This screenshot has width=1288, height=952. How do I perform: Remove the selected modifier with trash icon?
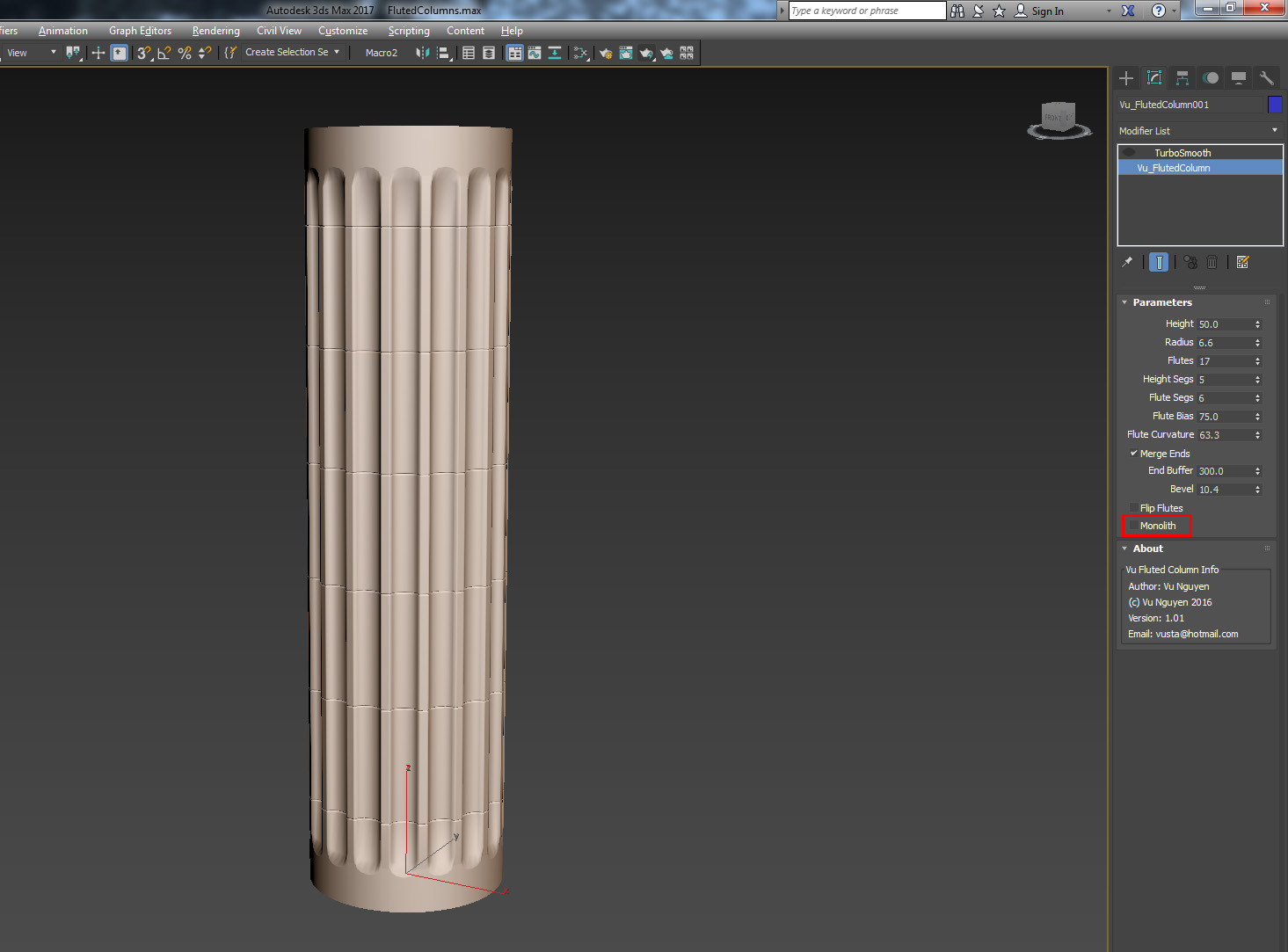(1212, 261)
